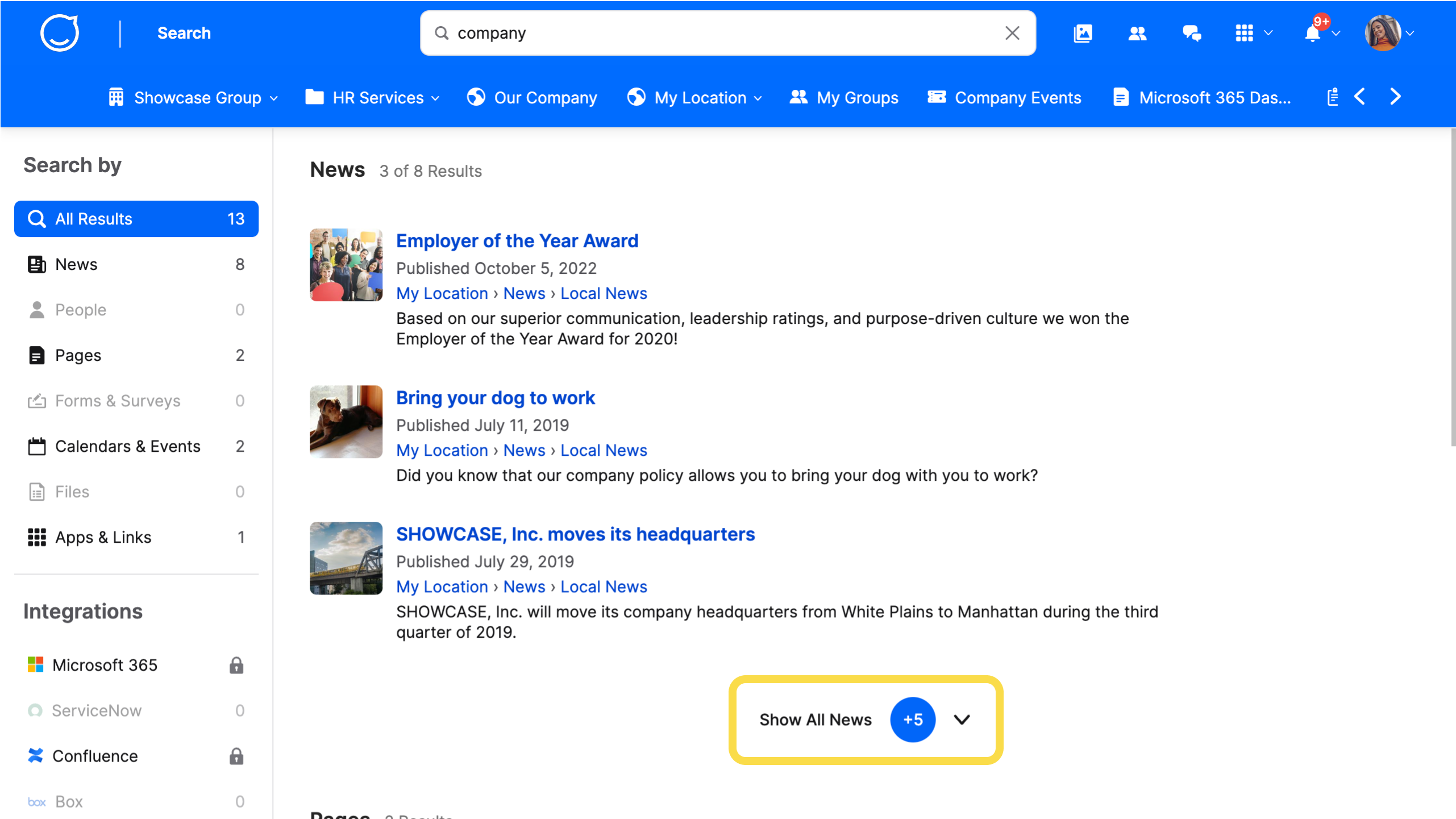Clear the search field with the X icon
This screenshot has height=819, width=1456.
click(1012, 33)
